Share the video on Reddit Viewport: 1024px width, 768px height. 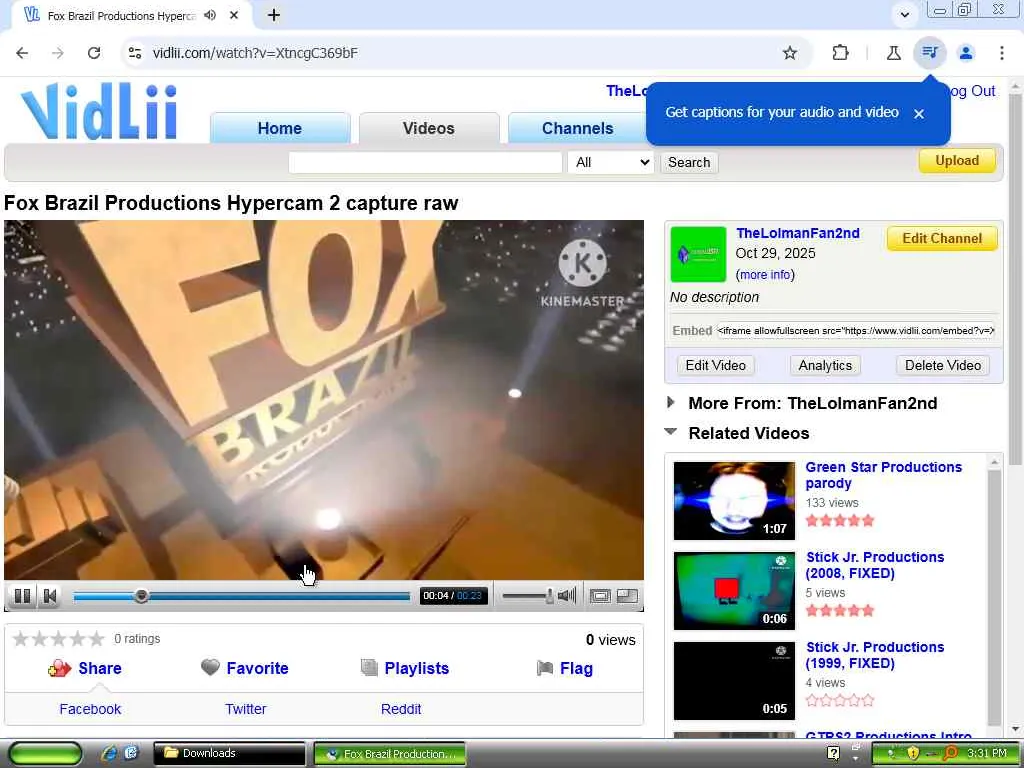pyautogui.click(x=401, y=709)
